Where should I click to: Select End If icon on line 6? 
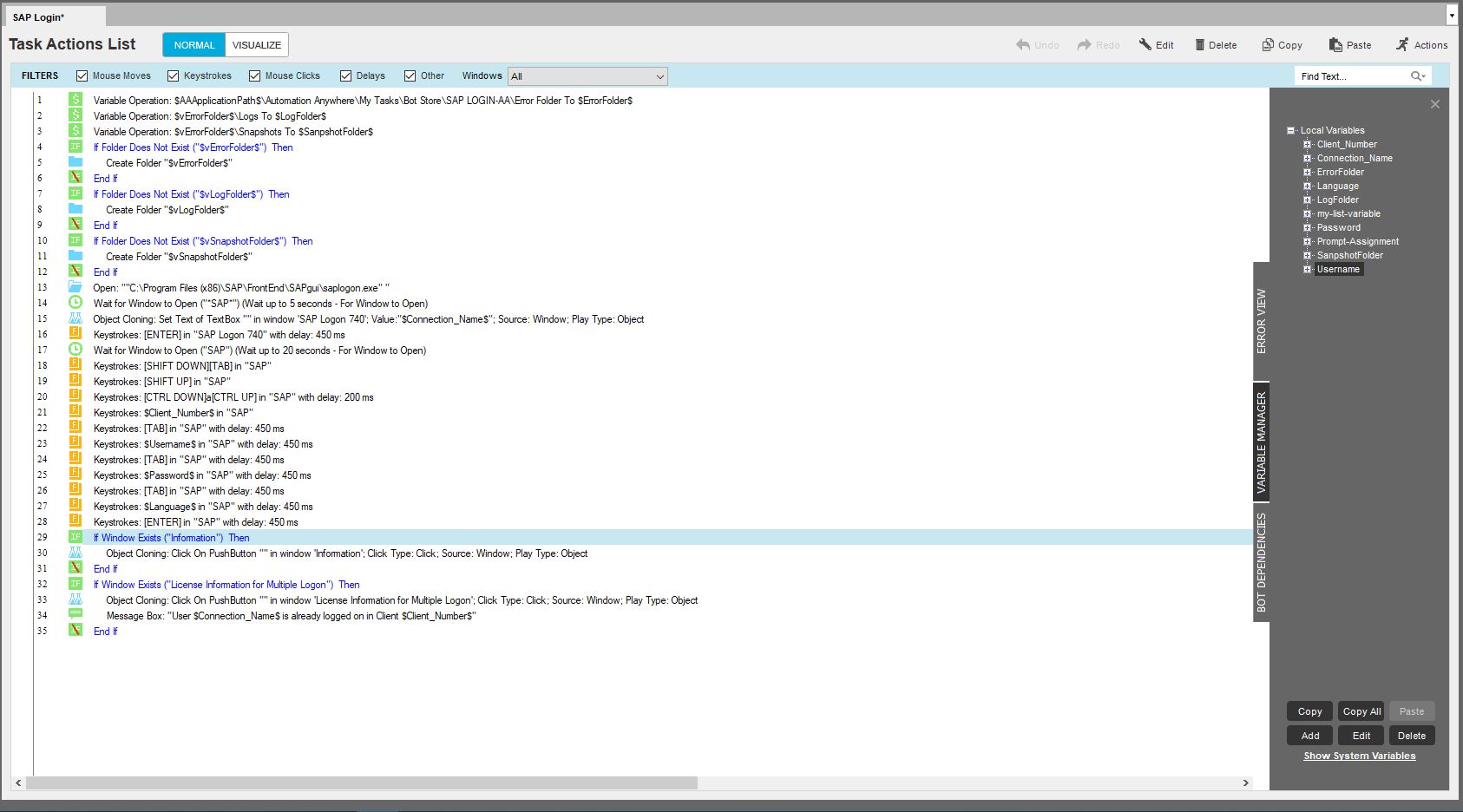click(75, 178)
